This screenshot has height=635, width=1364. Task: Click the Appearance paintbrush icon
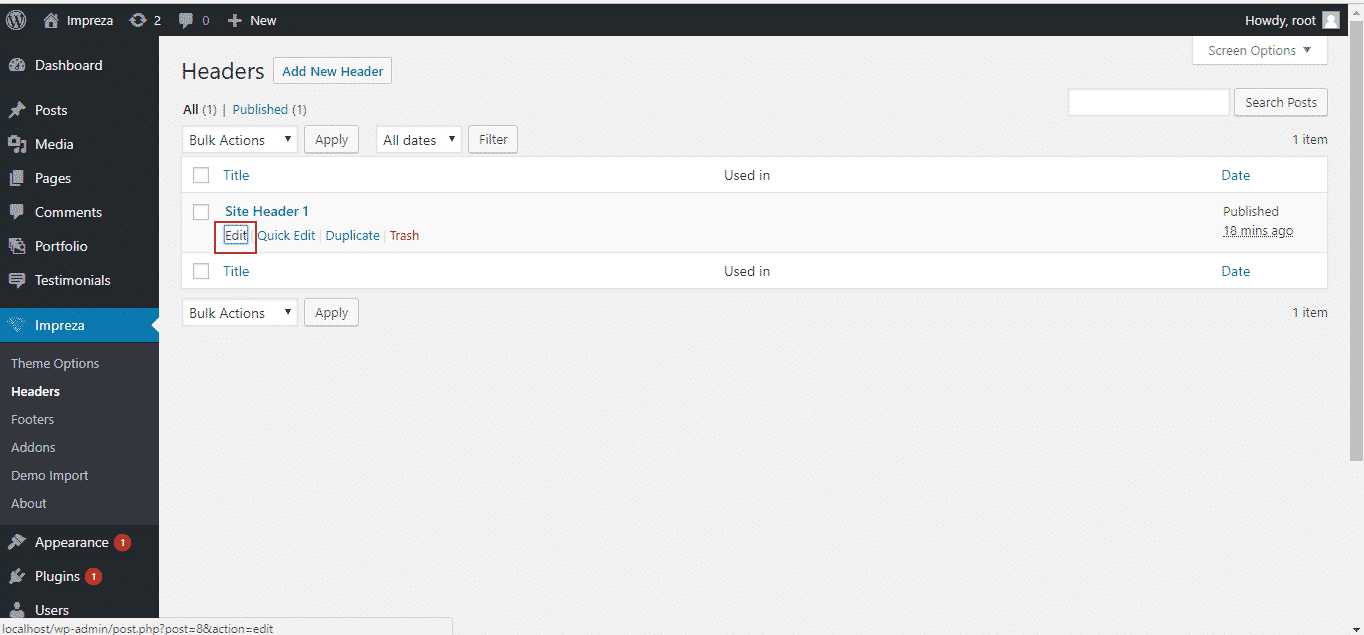[17, 542]
